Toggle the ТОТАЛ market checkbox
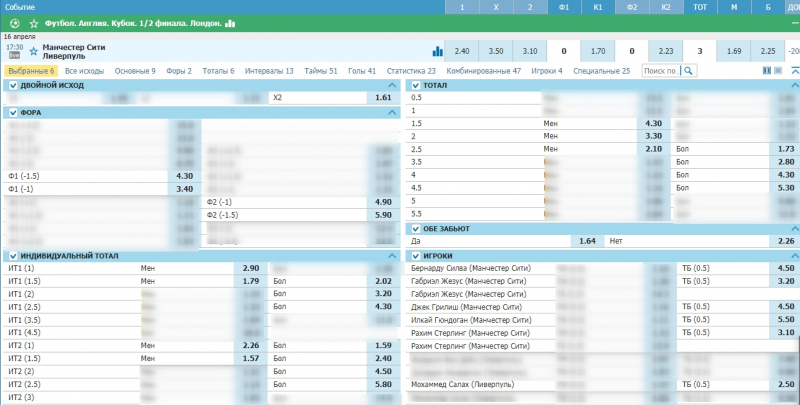This screenshot has width=800, height=405. click(x=416, y=86)
